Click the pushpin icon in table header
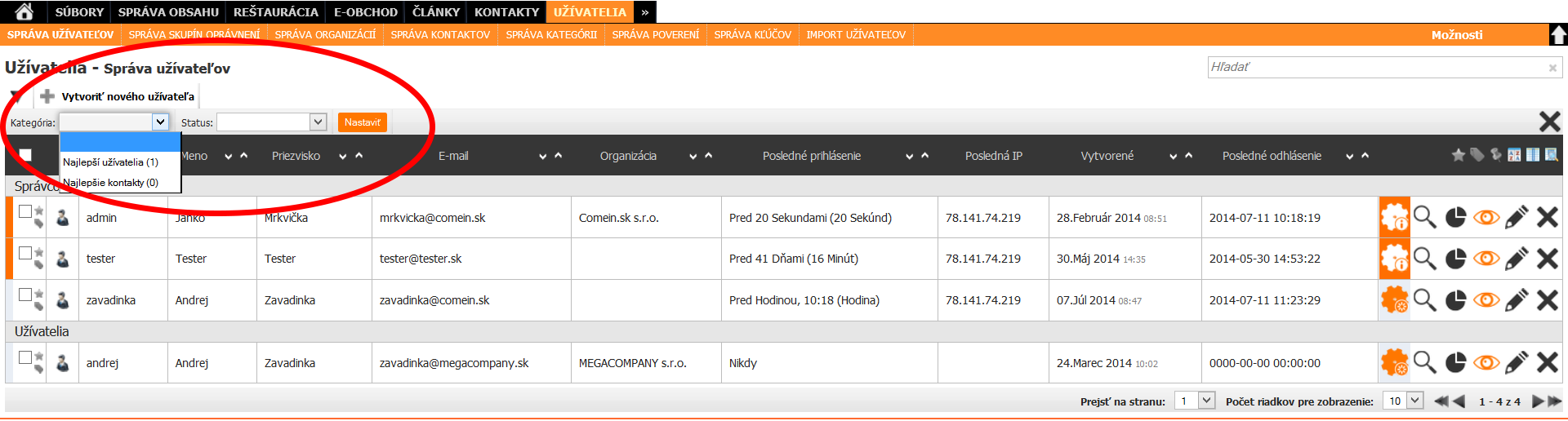 [x=1495, y=155]
